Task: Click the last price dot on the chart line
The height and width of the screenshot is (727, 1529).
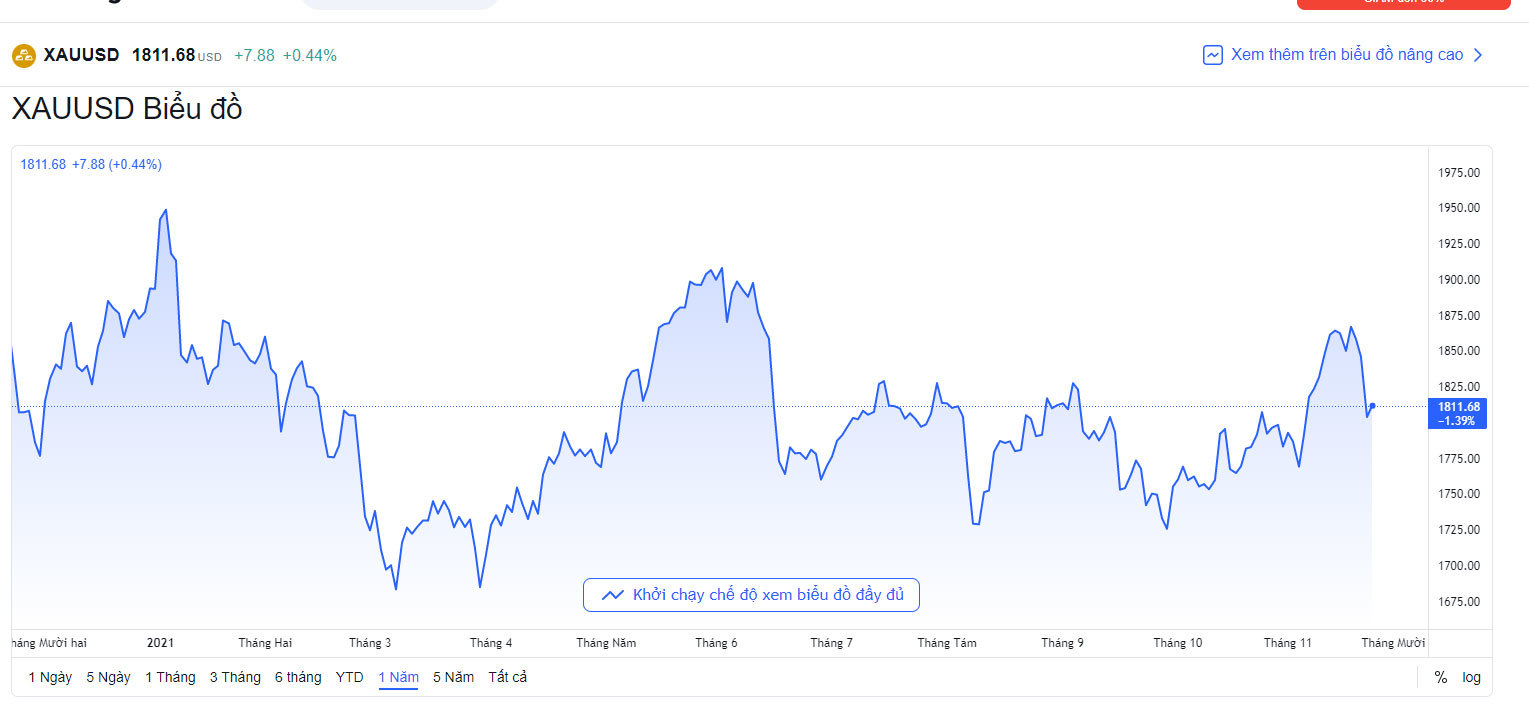Action: point(1372,406)
